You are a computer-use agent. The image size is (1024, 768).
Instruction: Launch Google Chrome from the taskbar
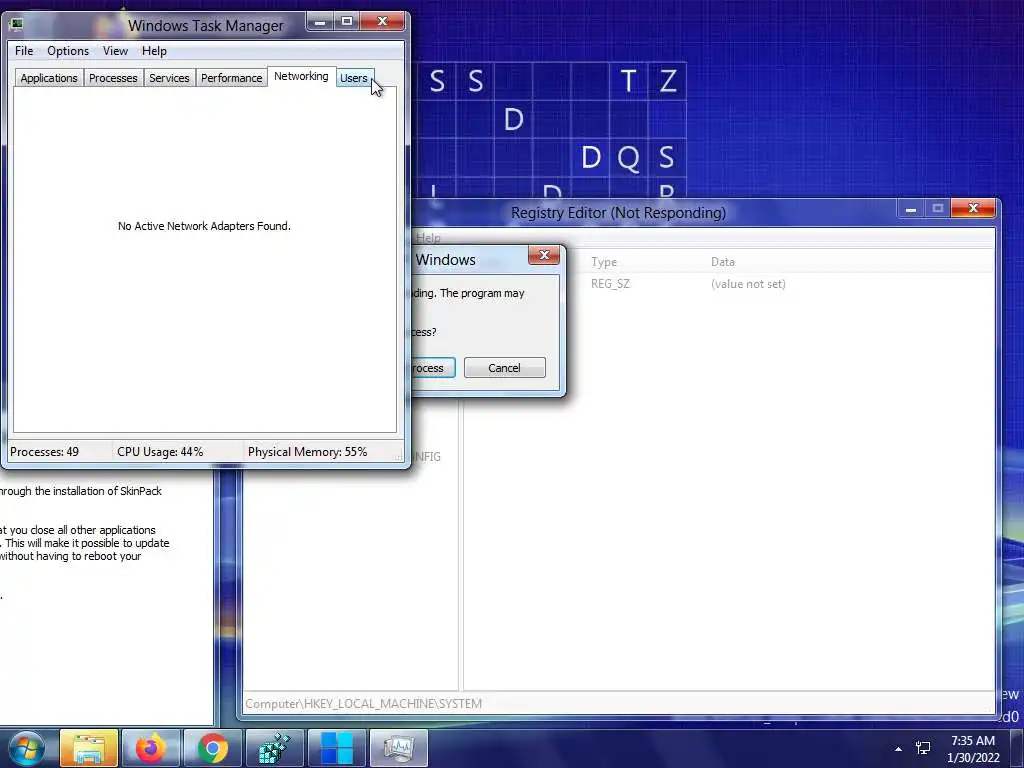point(212,748)
